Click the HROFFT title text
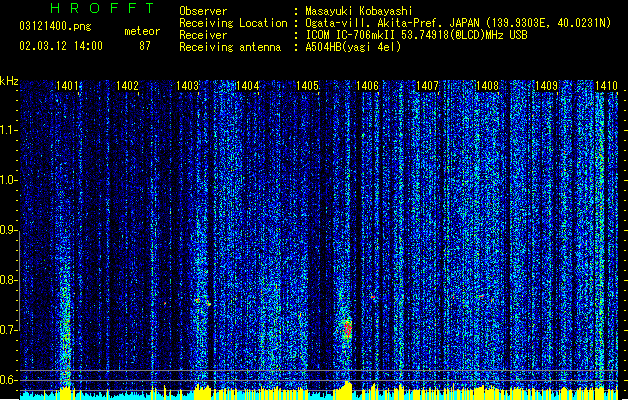 click(x=103, y=8)
